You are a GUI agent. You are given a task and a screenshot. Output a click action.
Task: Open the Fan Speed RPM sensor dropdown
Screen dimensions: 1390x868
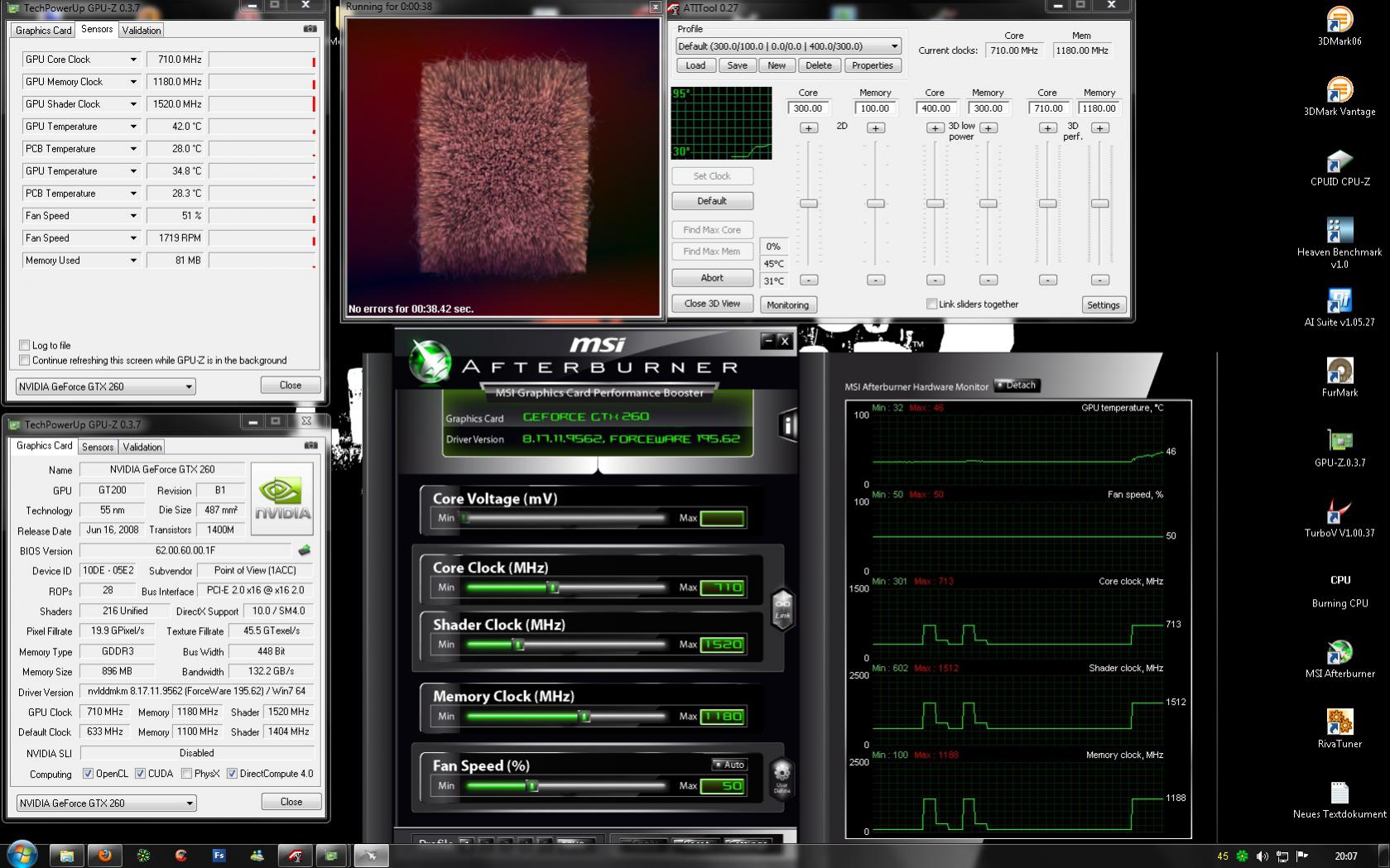click(x=132, y=238)
